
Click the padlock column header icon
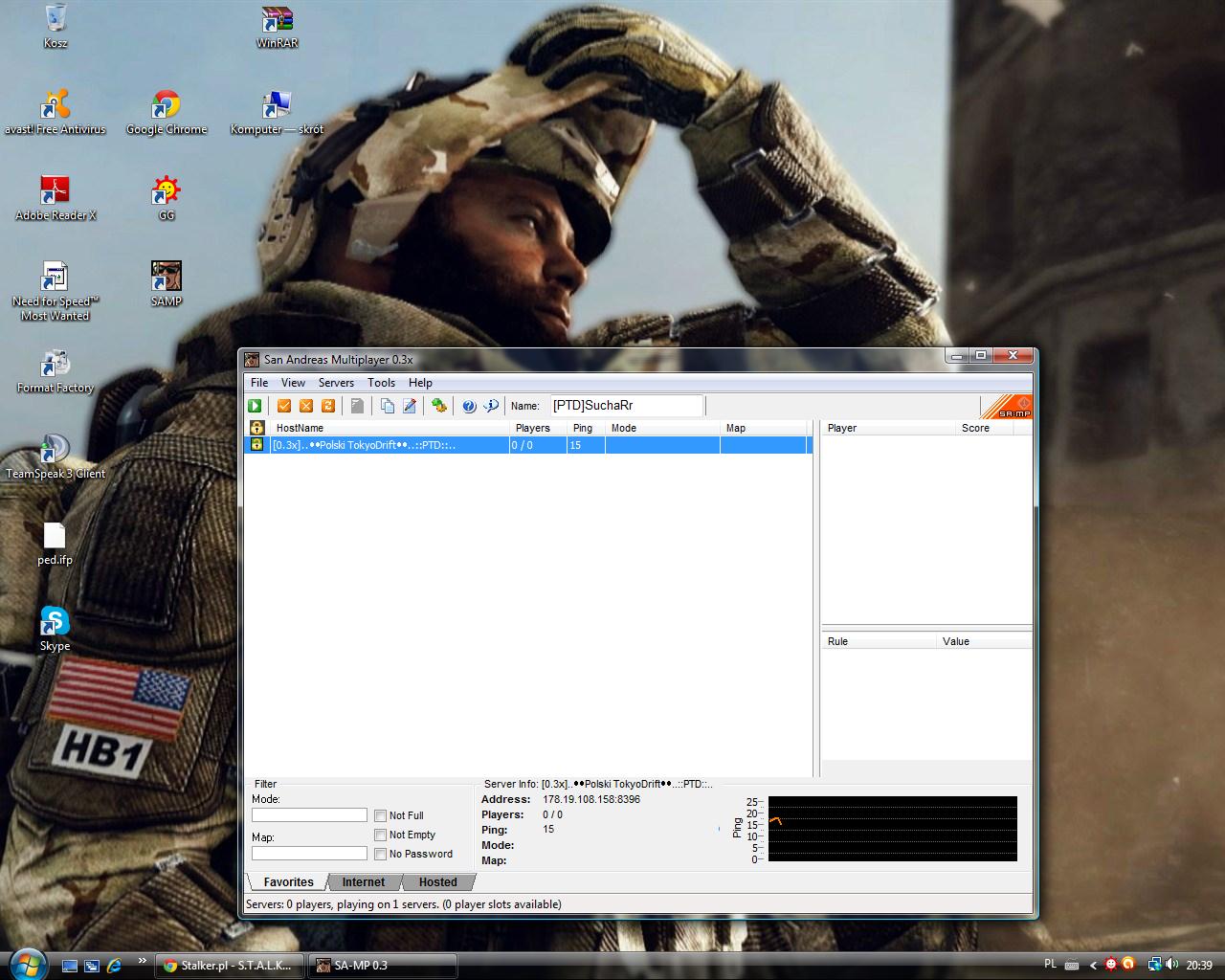click(256, 428)
